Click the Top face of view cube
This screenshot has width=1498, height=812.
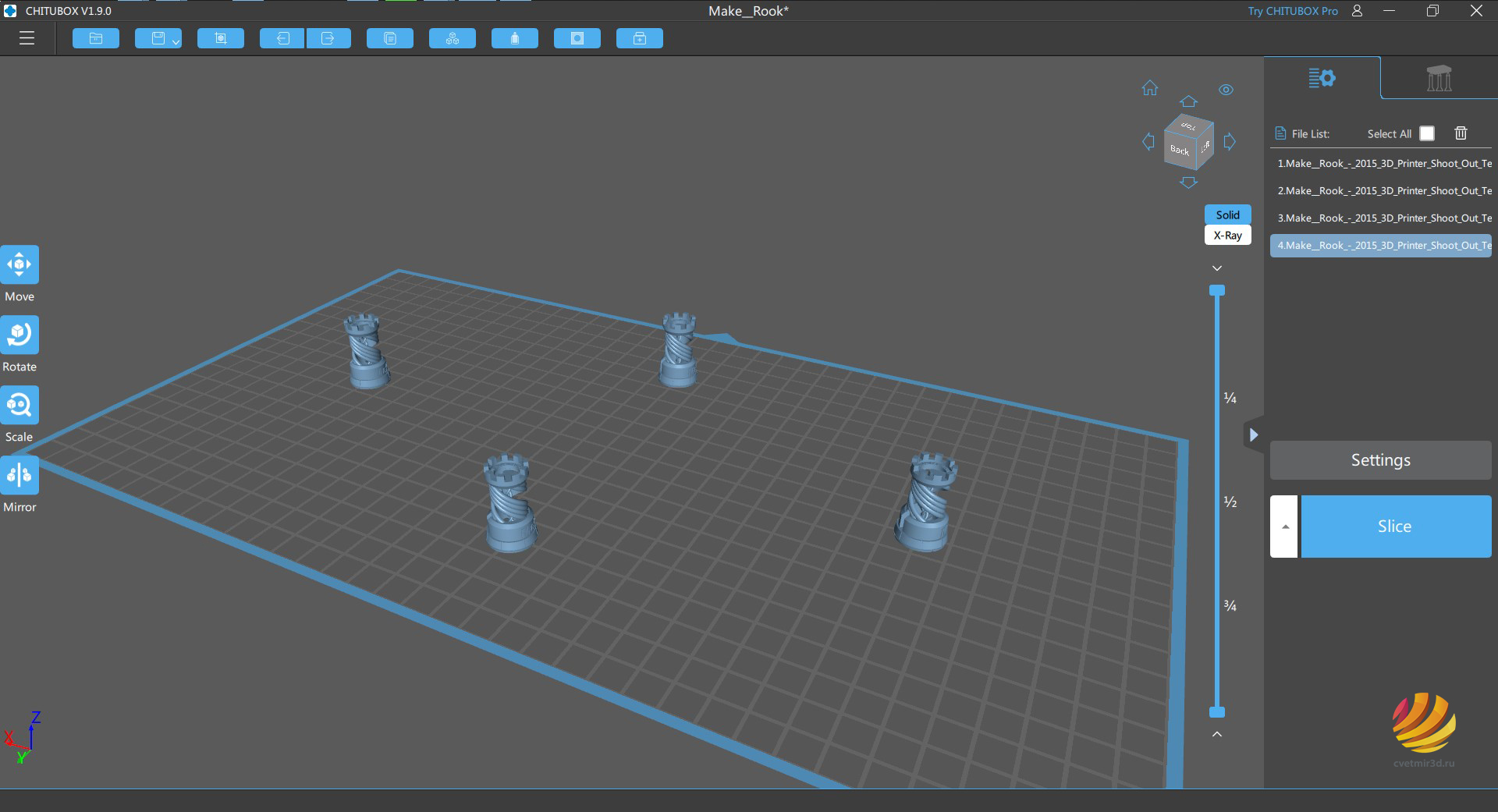[x=1189, y=125]
